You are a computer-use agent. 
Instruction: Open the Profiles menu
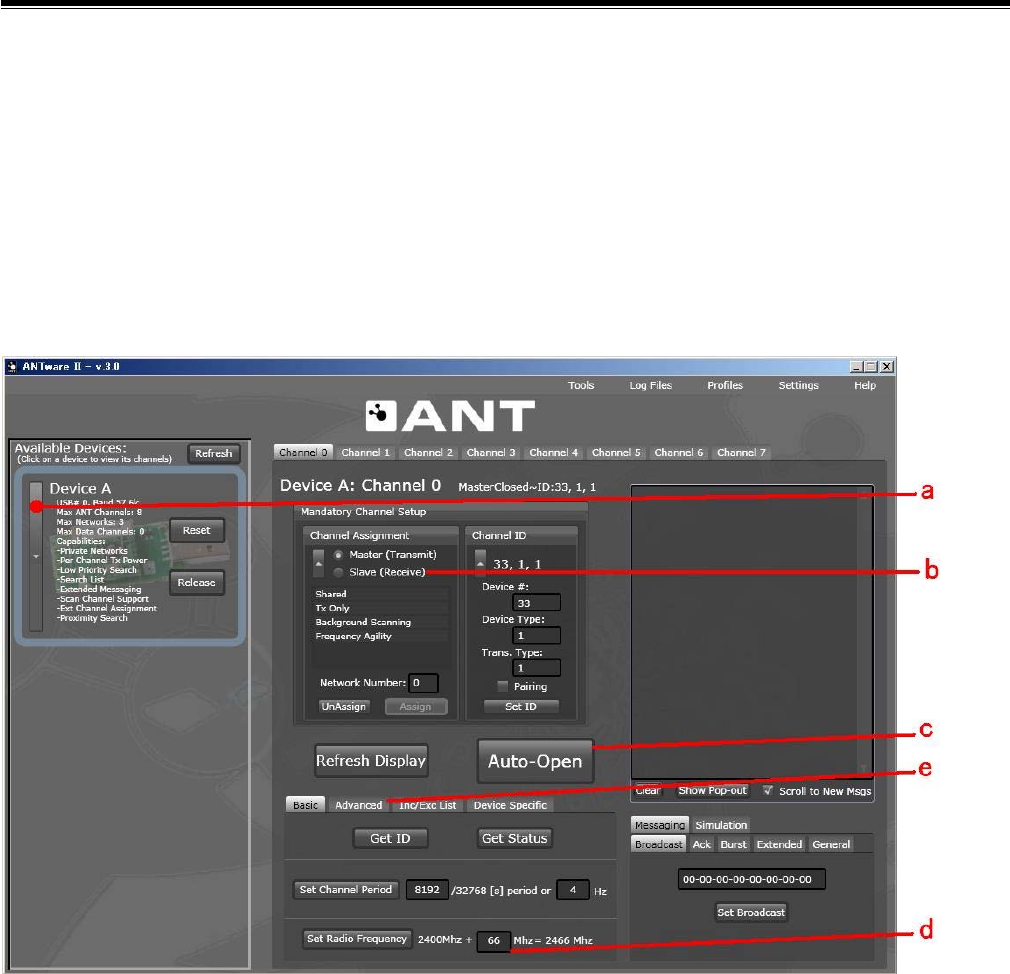[725, 385]
